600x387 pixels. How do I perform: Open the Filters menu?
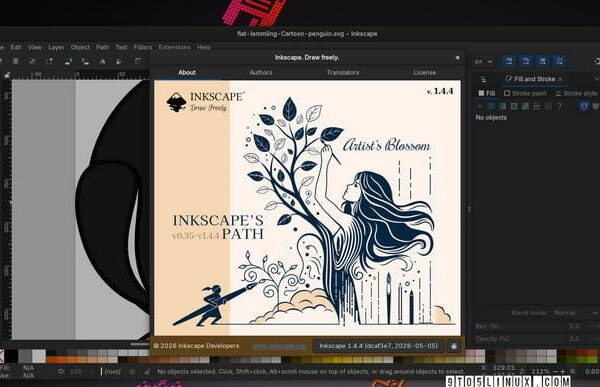pyautogui.click(x=143, y=47)
